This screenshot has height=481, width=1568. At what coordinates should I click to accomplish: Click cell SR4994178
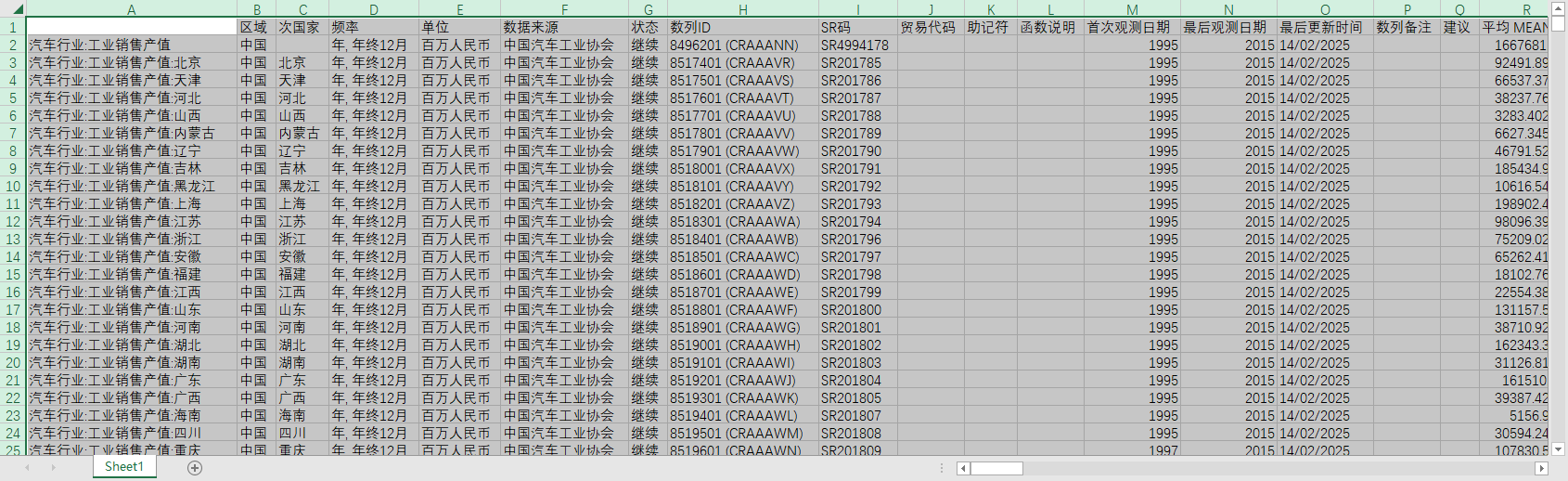(857, 45)
